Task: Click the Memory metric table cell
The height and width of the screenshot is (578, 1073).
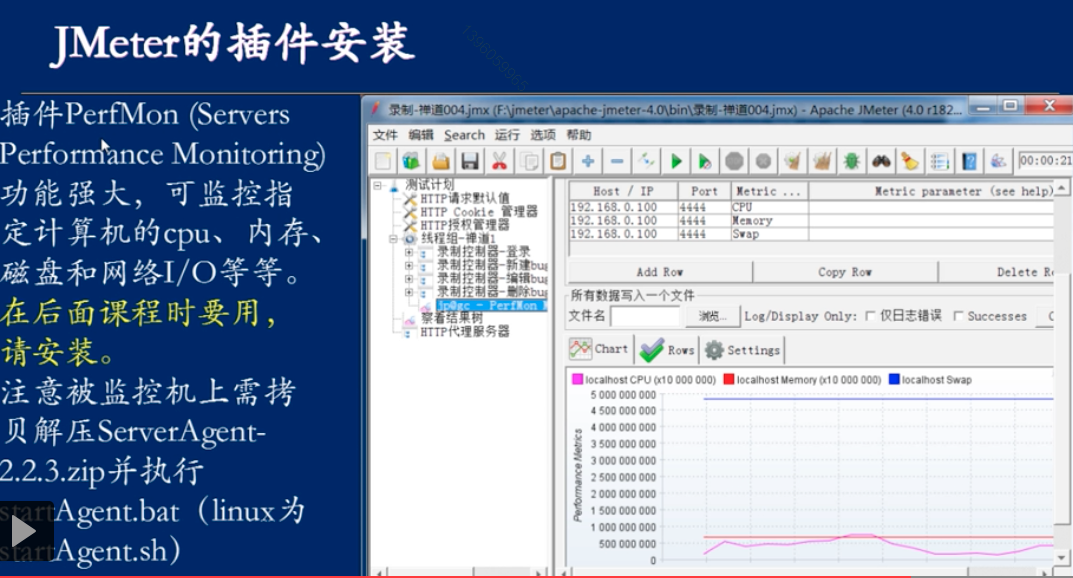Action: [769, 220]
